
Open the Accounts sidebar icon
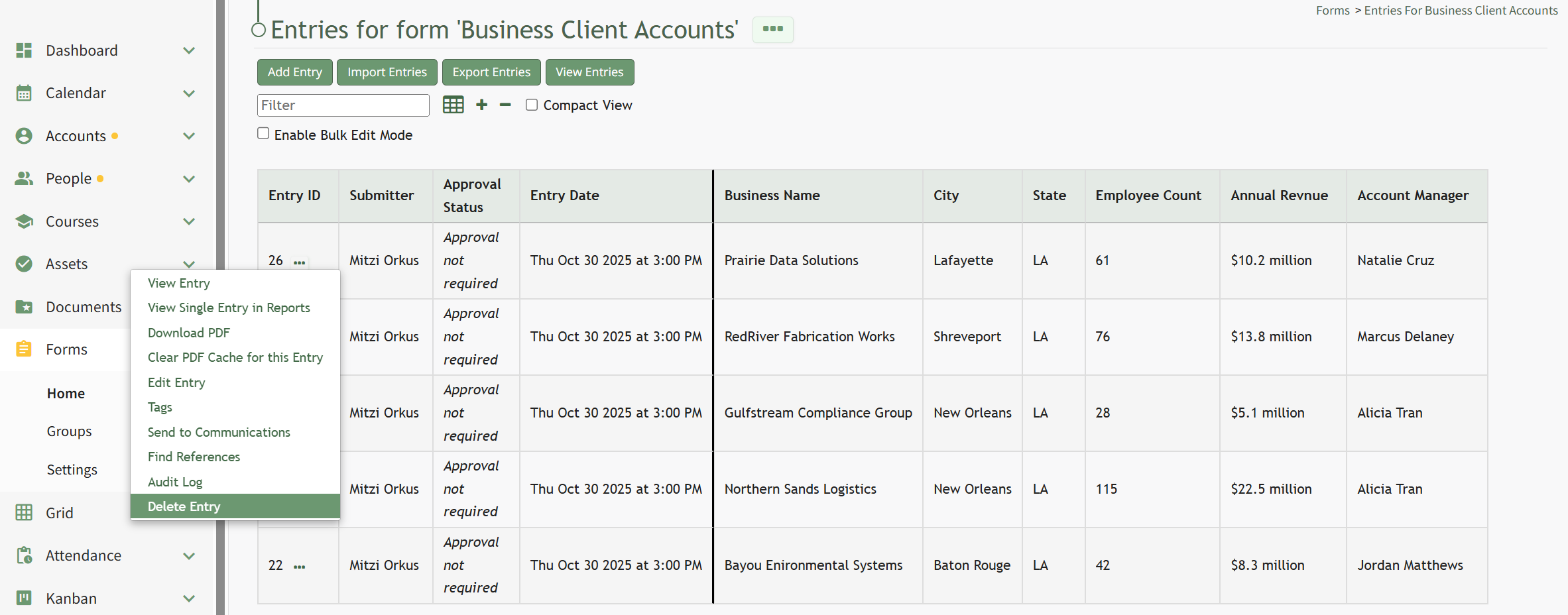pyautogui.click(x=24, y=136)
